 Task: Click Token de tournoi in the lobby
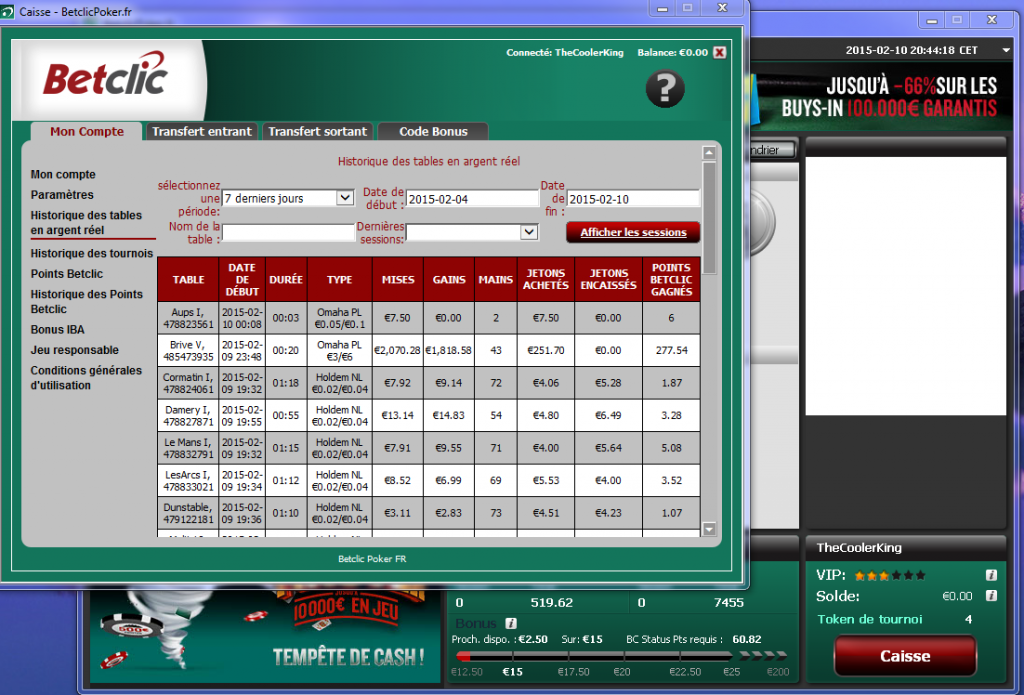click(870, 619)
